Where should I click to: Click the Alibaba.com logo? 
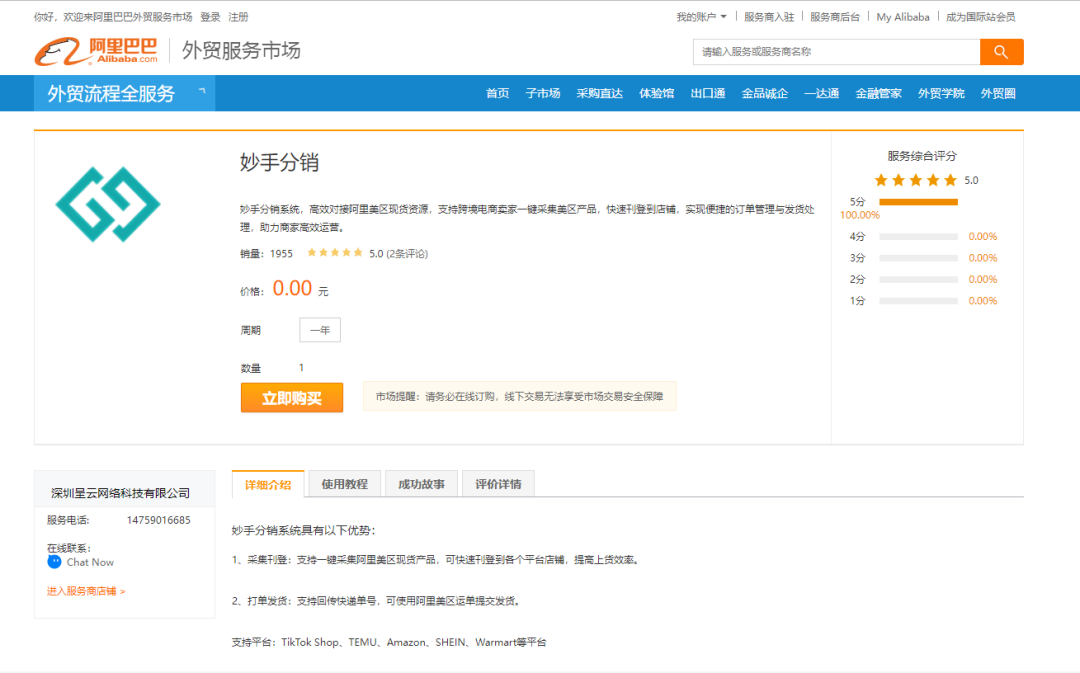(97, 50)
